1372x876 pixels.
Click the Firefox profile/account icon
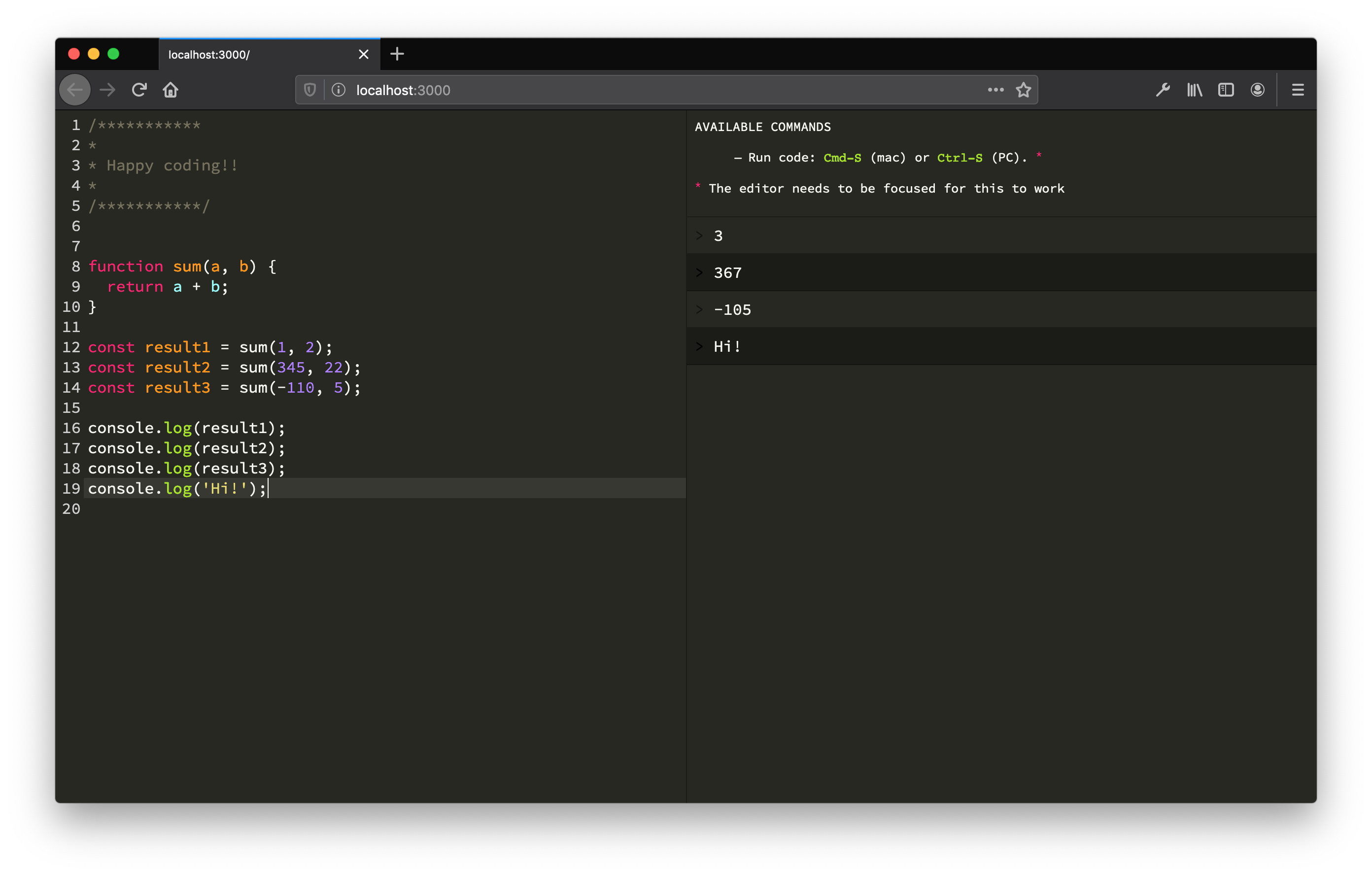pyautogui.click(x=1258, y=90)
